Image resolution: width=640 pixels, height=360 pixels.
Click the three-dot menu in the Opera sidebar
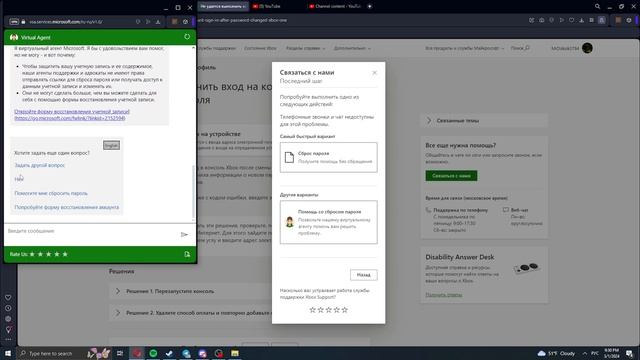8,340
